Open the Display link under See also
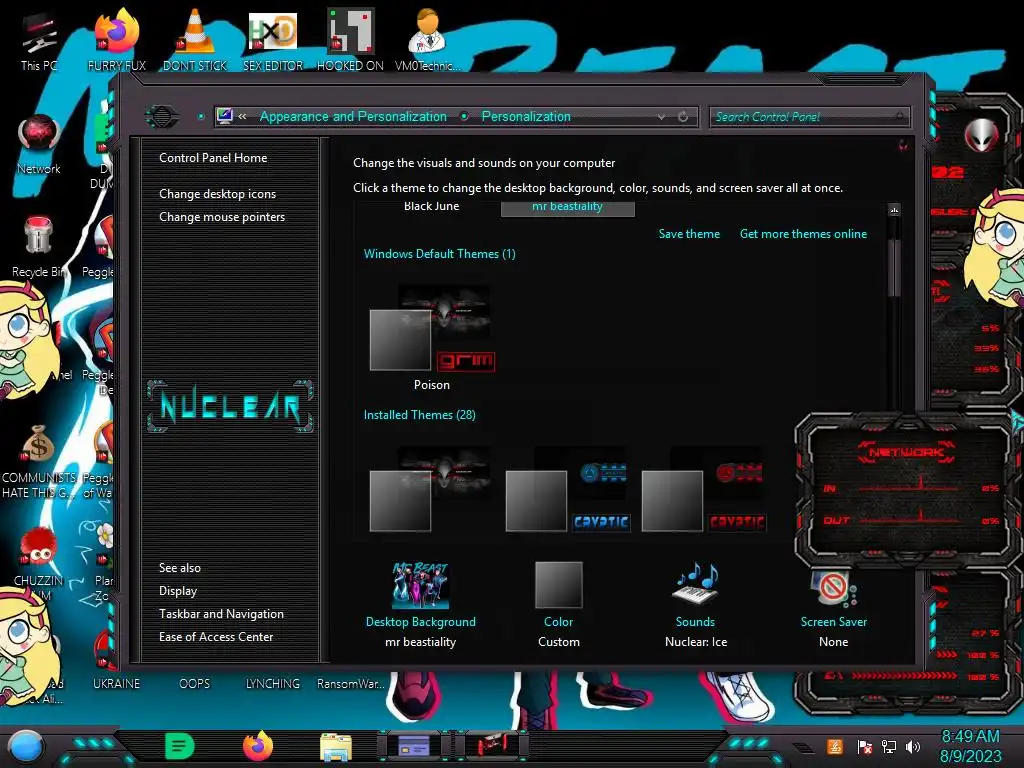The image size is (1024, 768). click(178, 591)
